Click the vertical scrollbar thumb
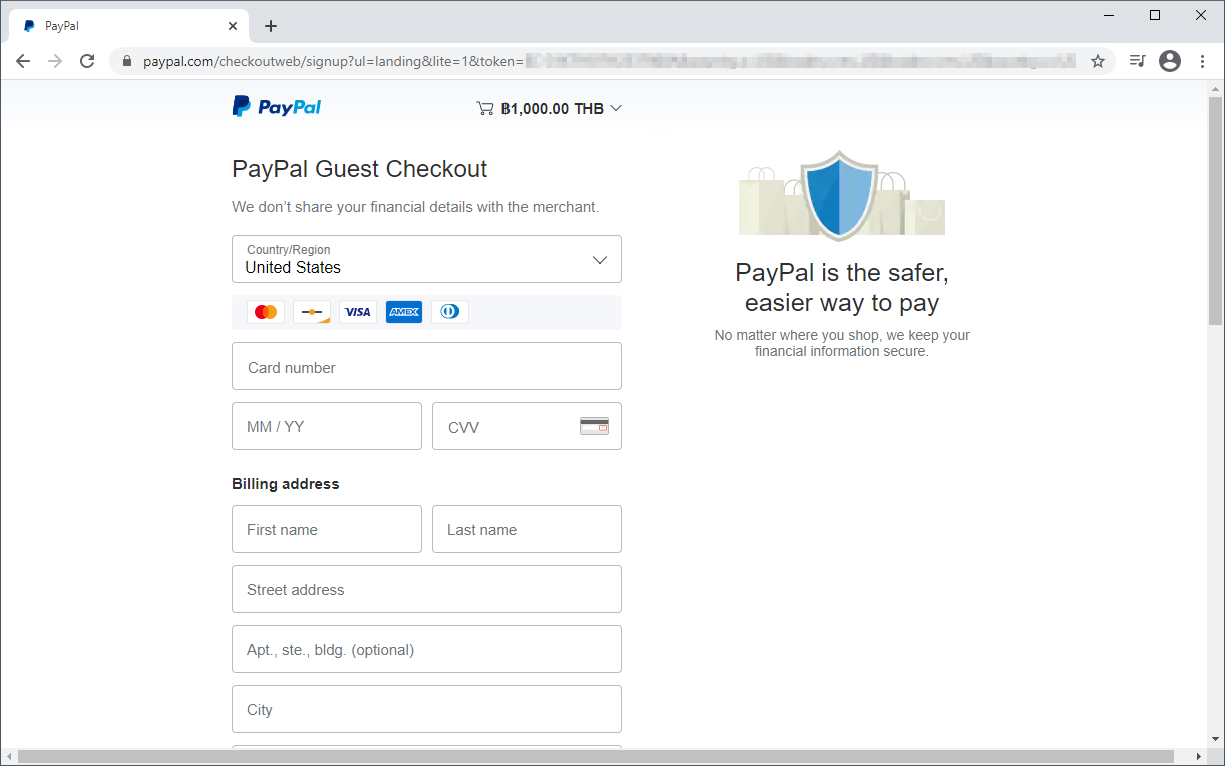 click(1215, 210)
